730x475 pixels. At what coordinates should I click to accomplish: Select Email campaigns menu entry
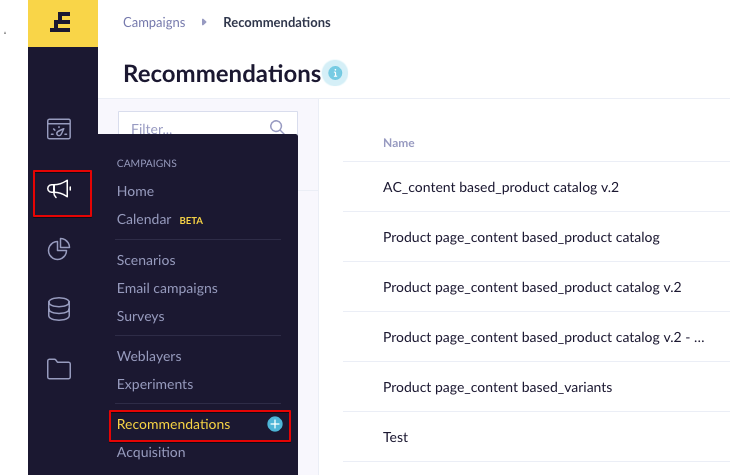[x=167, y=288]
